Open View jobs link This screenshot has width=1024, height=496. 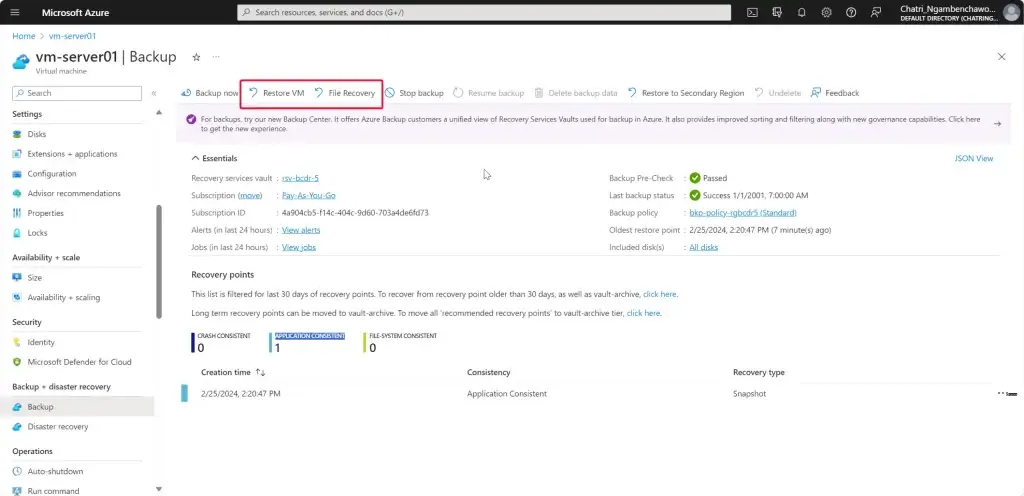(x=299, y=247)
